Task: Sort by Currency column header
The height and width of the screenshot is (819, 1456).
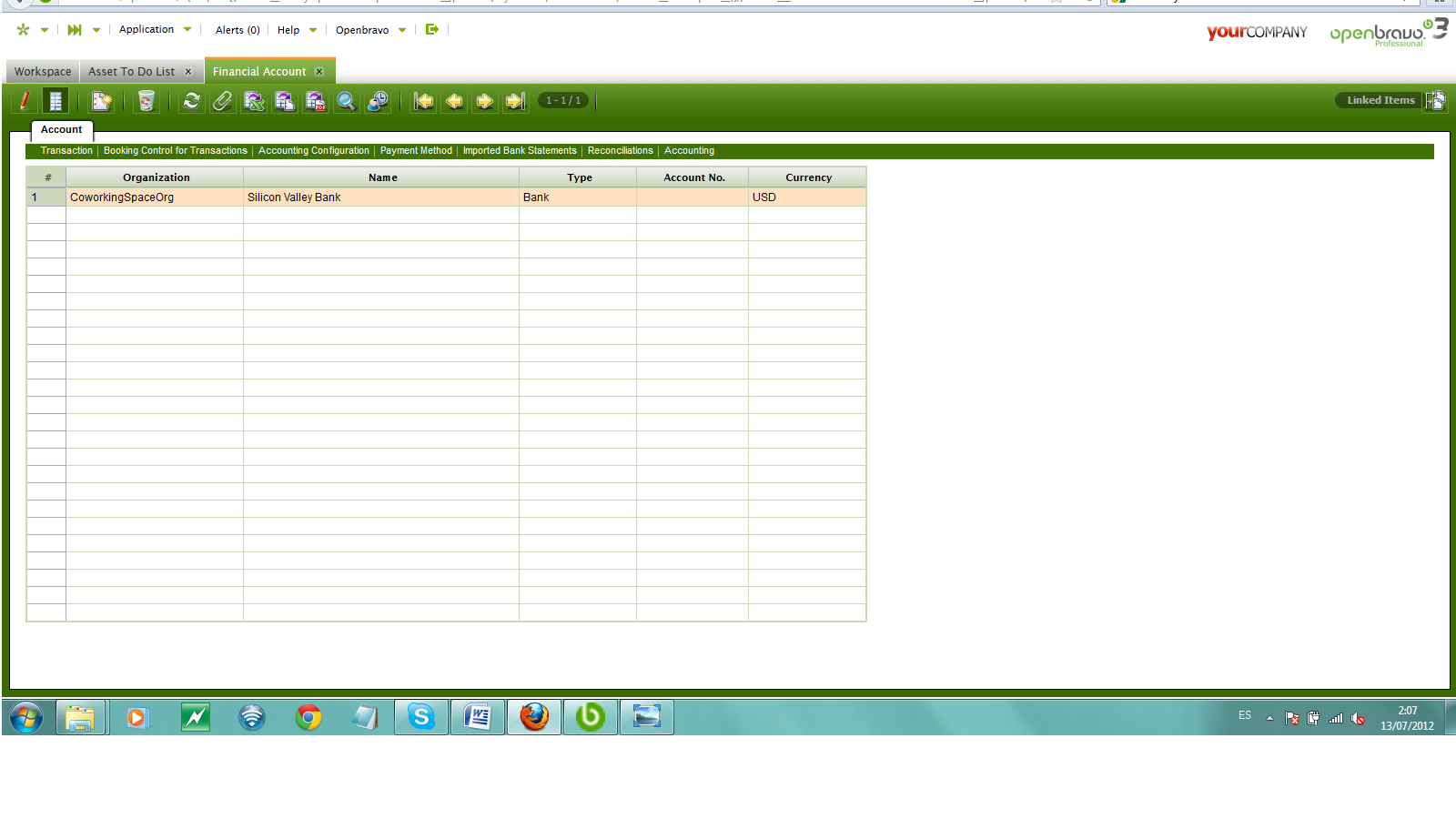Action: pos(808,177)
